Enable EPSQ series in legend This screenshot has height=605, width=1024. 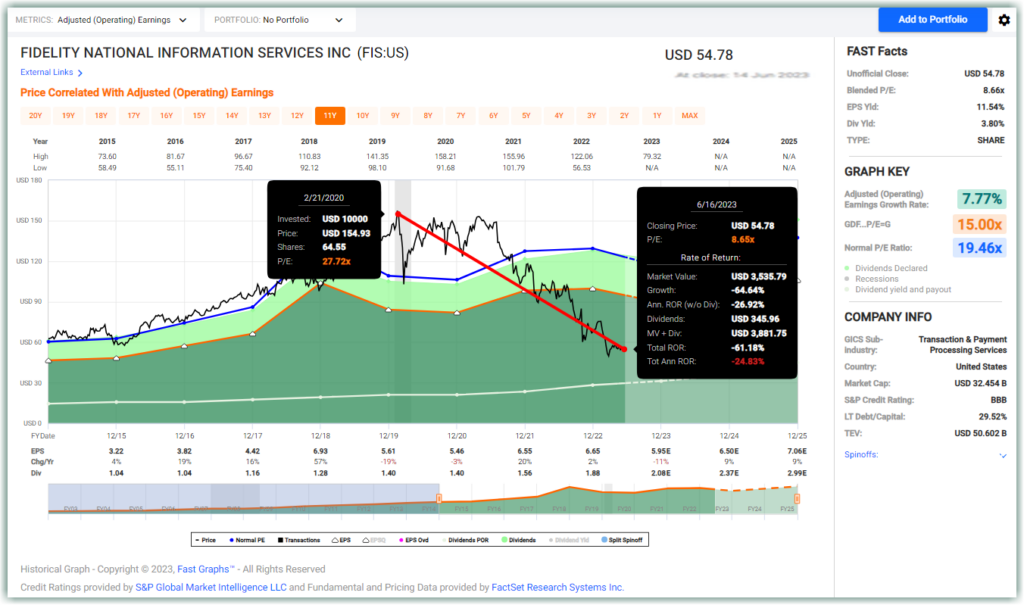coord(374,540)
